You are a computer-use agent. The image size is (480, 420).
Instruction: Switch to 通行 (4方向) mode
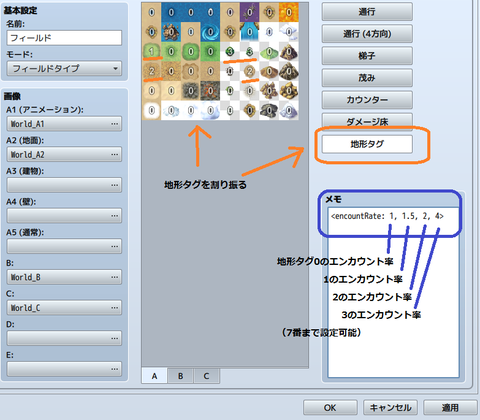[x=367, y=34]
